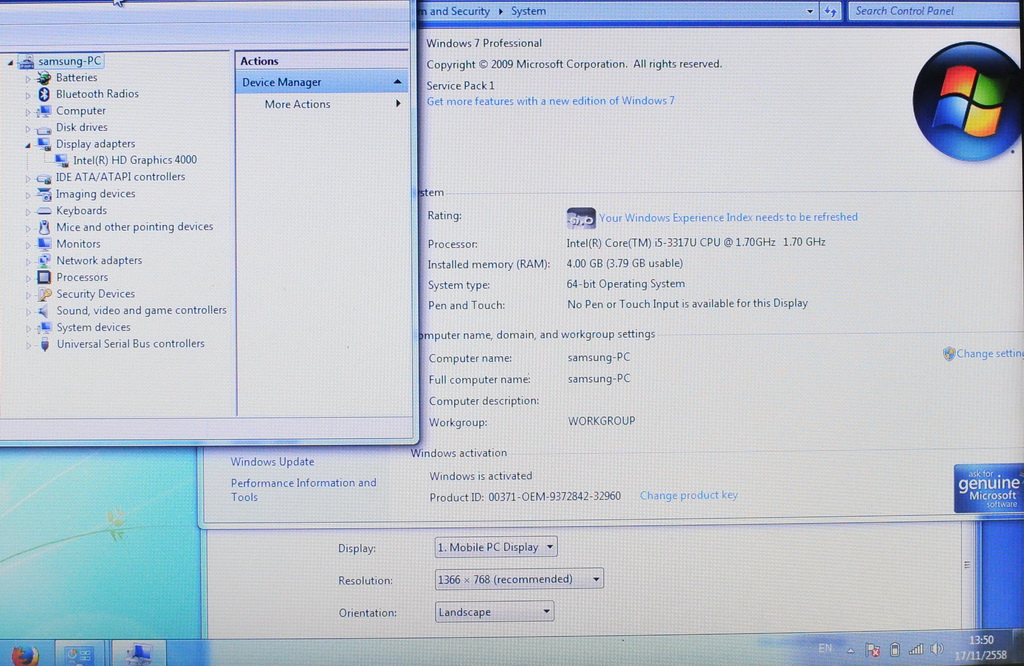Viewport: 1024px width, 666px height.
Task: Select the Sound, video and game controllers icon
Action: (44, 311)
